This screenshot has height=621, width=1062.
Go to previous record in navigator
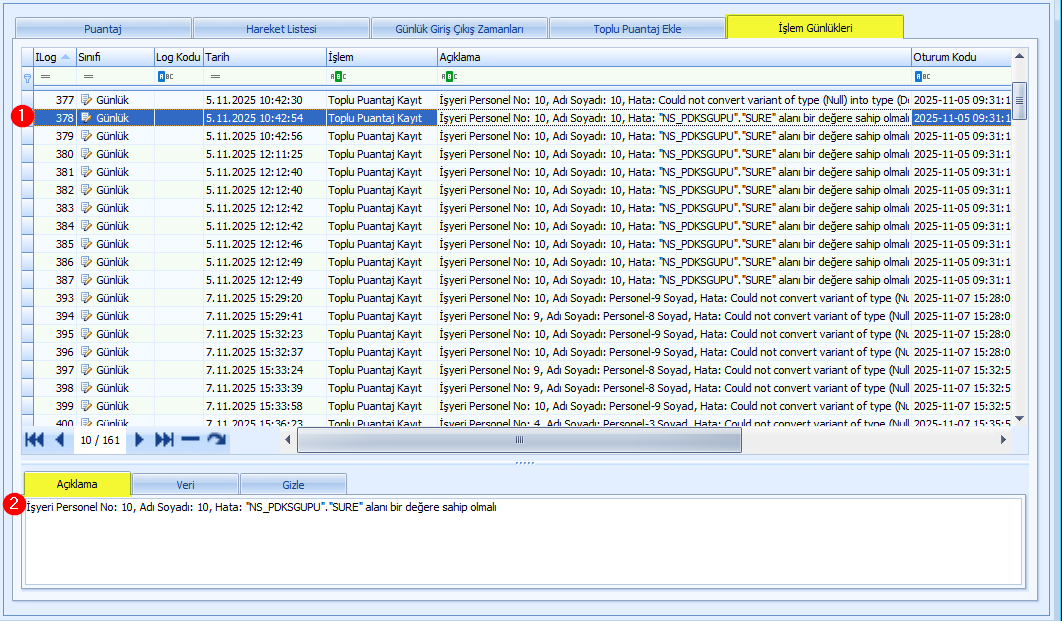pyautogui.click(x=59, y=440)
